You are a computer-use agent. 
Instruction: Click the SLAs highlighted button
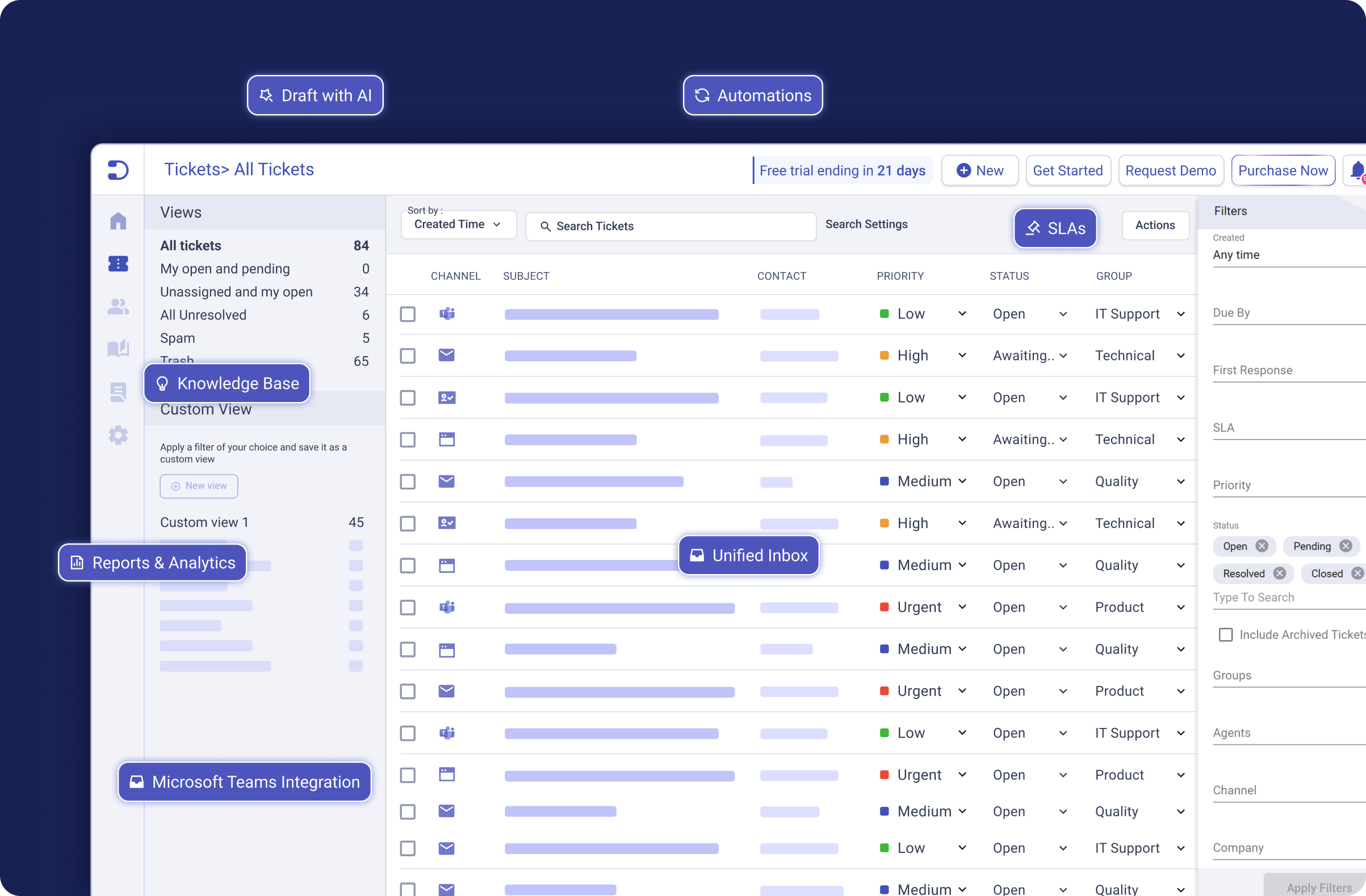click(x=1055, y=228)
